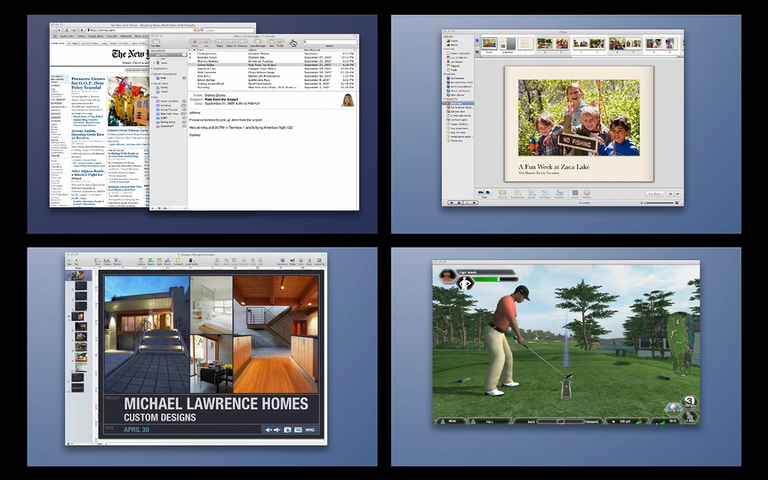Screen dimensions: 768x480
Task: Go to next book page arrow in iPhoto
Action: 678,194
